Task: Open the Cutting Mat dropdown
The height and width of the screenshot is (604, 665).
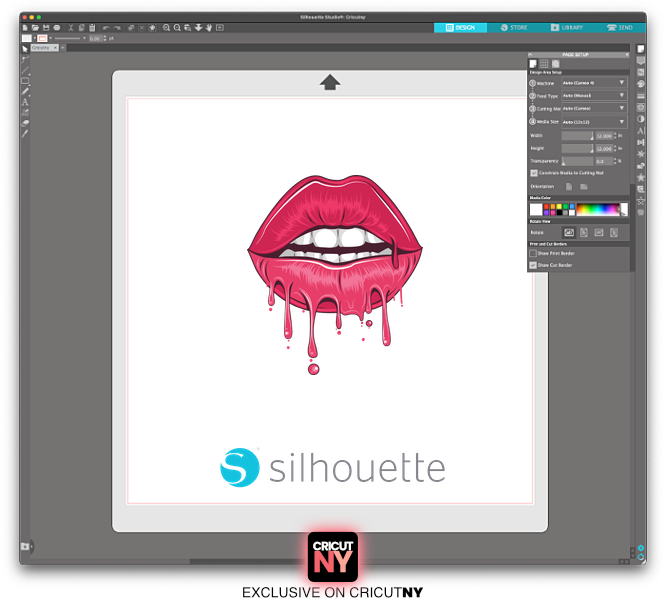Action: coord(594,109)
